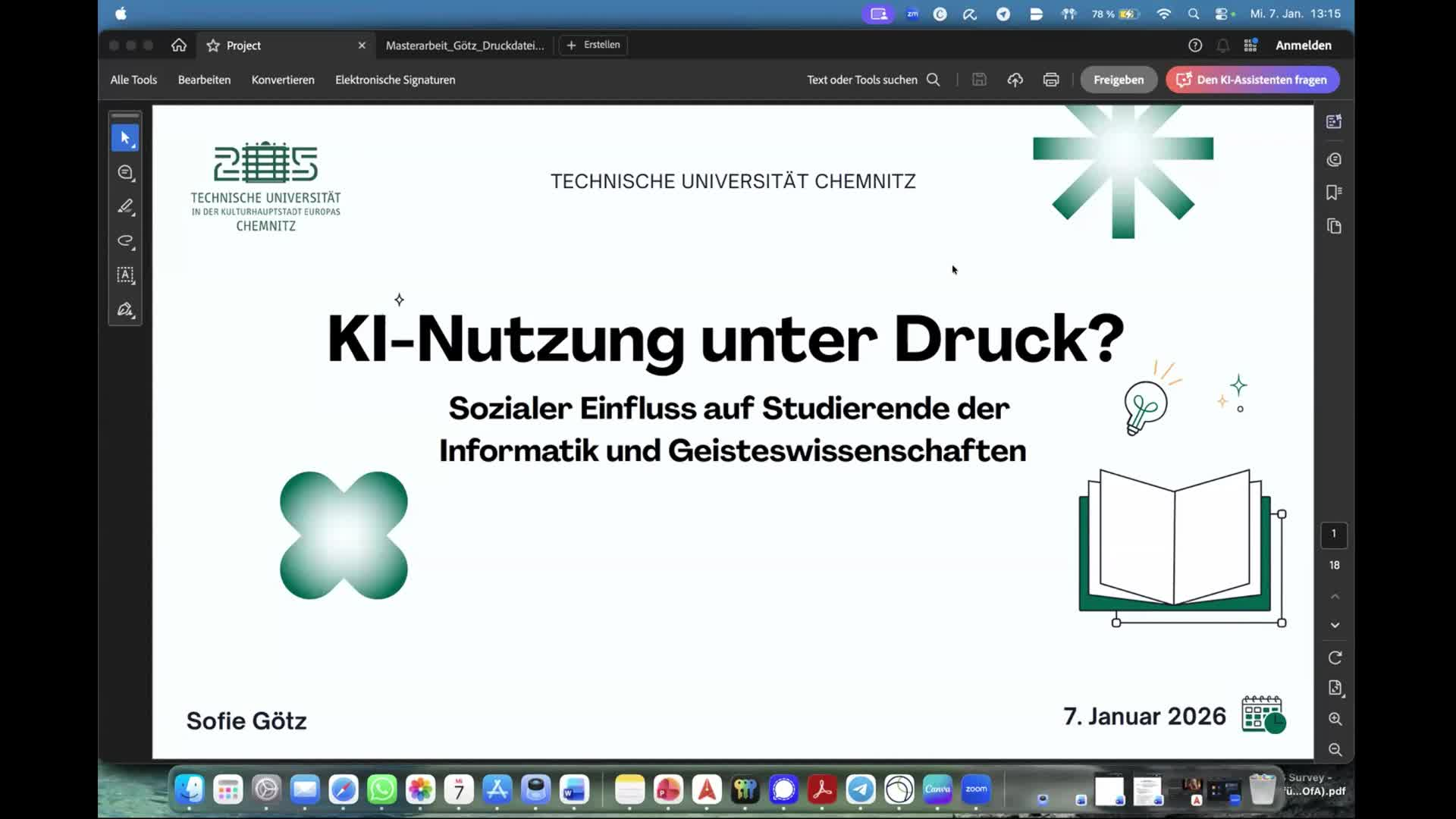Click the date and time Mi. 7. Jan.

1295,14
